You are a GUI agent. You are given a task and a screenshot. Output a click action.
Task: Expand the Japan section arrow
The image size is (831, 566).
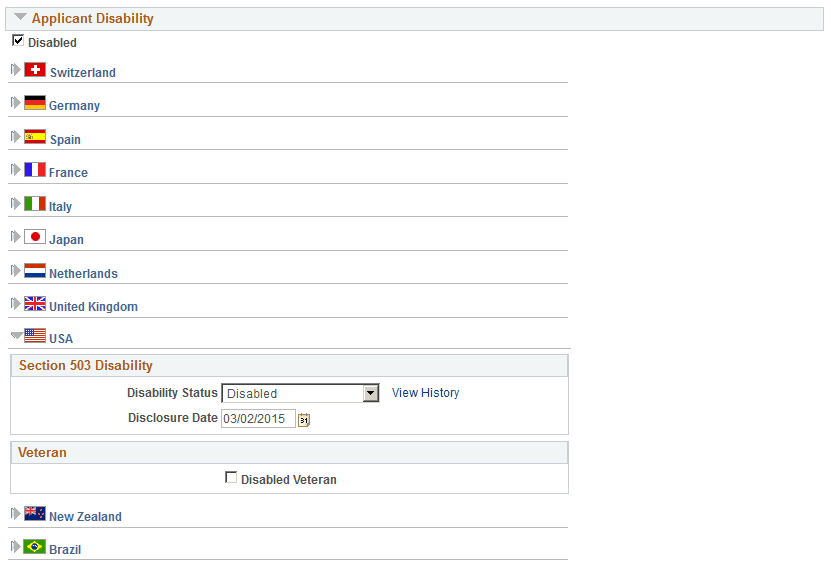click(15, 236)
